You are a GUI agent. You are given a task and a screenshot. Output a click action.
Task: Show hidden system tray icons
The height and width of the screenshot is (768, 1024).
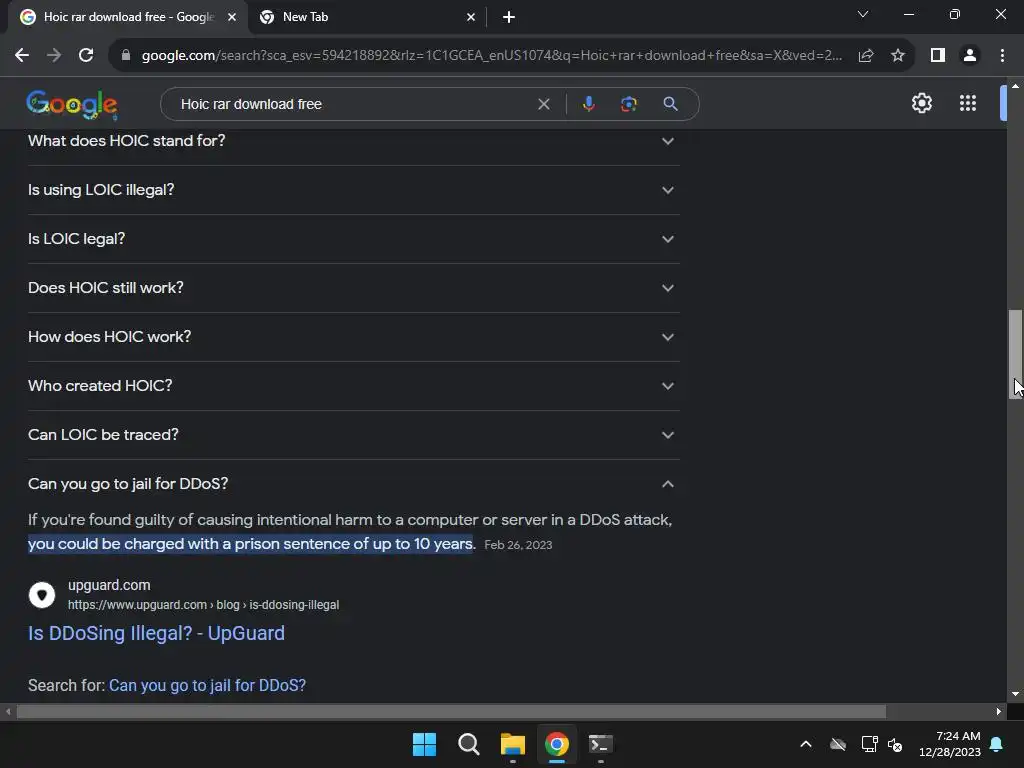(x=806, y=744)
